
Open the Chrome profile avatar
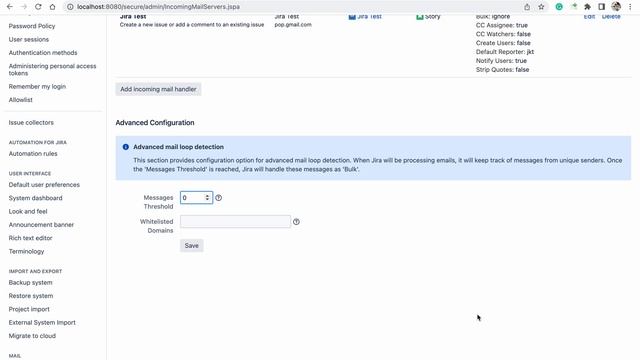tap(616, 7)
